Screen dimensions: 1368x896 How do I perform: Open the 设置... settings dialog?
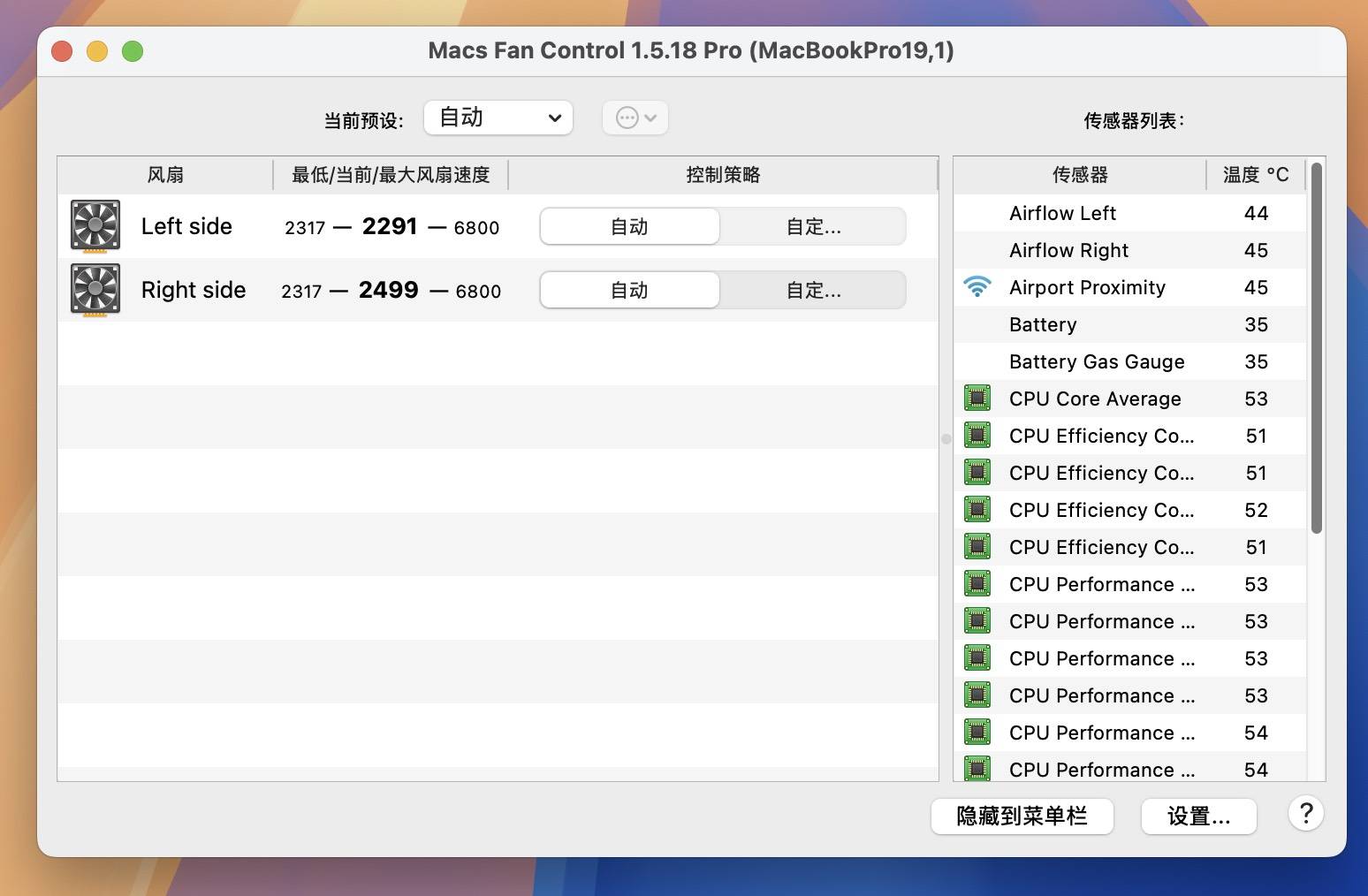pos(1198,816)
